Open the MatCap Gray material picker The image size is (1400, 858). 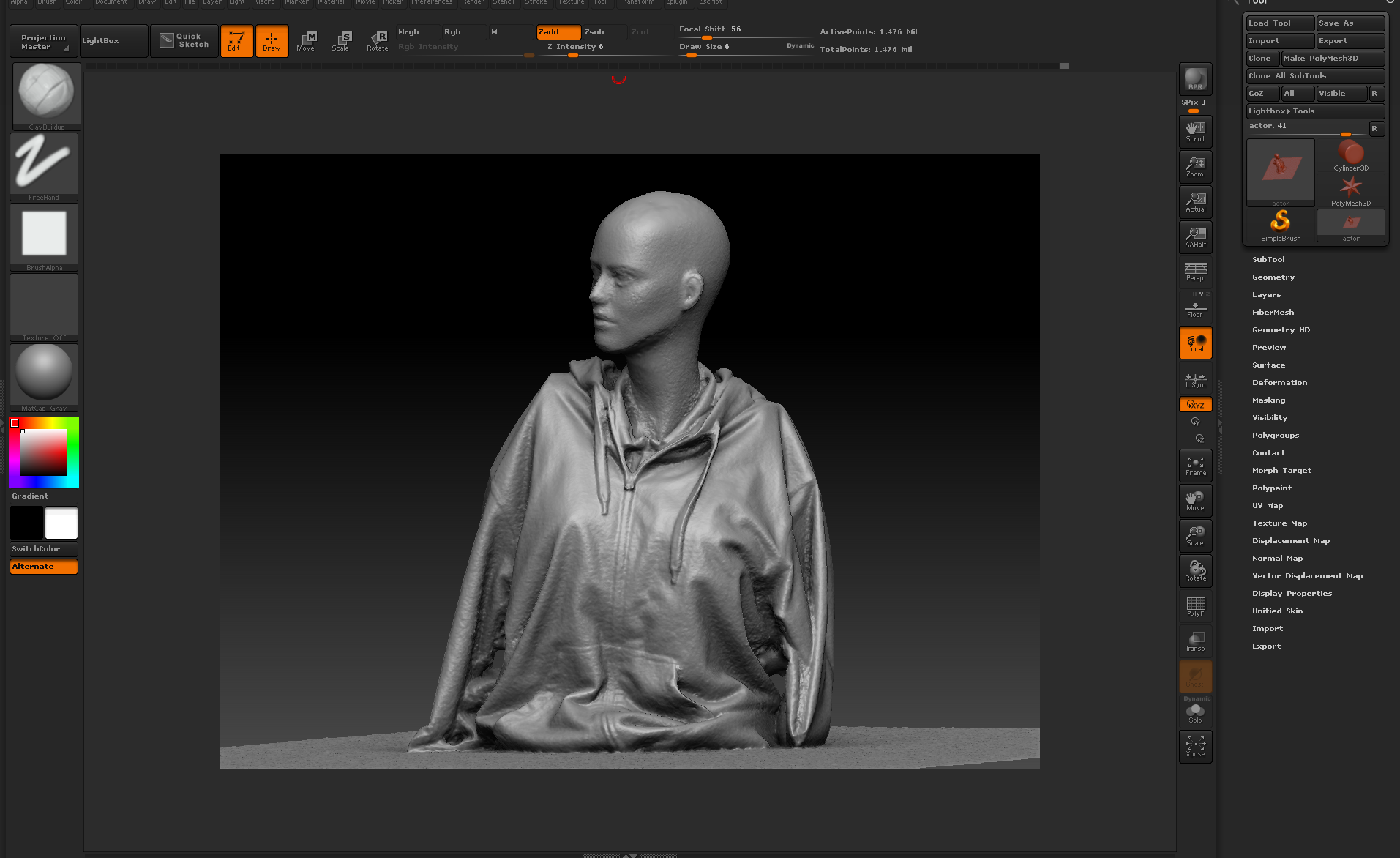coord(44,377)
